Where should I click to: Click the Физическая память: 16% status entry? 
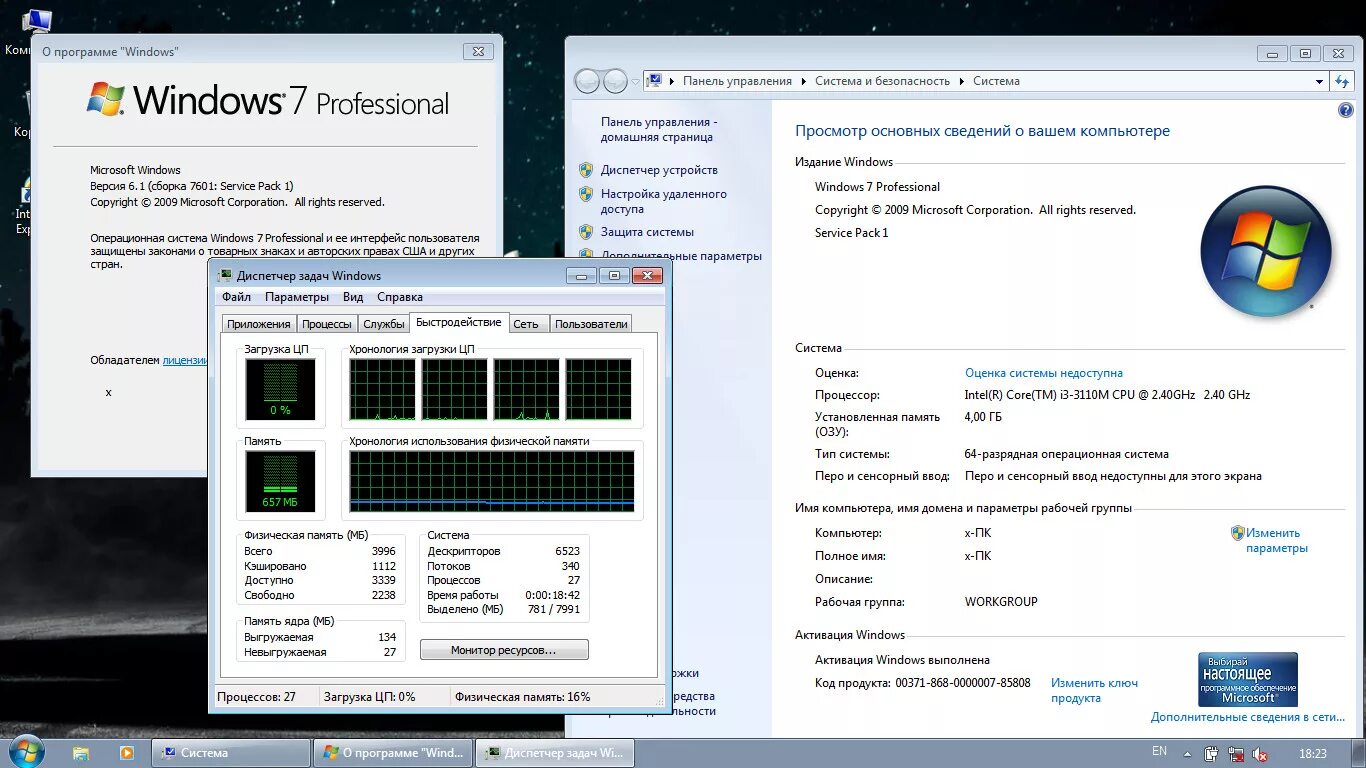pyautogui.click(x=522, y=697)
